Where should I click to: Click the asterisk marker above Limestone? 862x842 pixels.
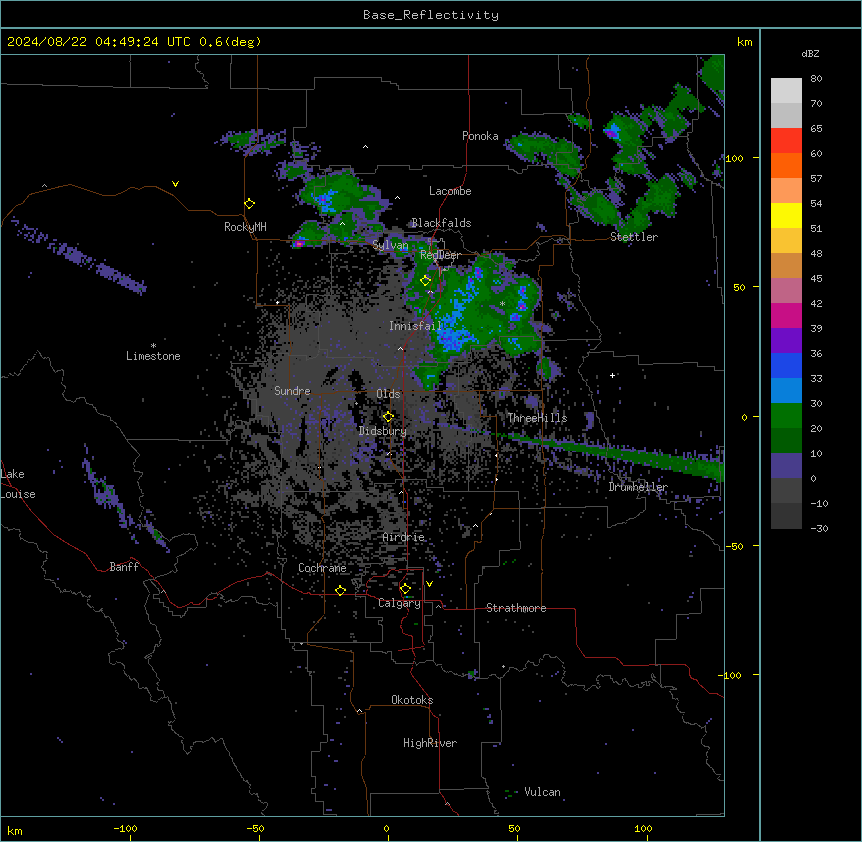(x=153, y=346)
